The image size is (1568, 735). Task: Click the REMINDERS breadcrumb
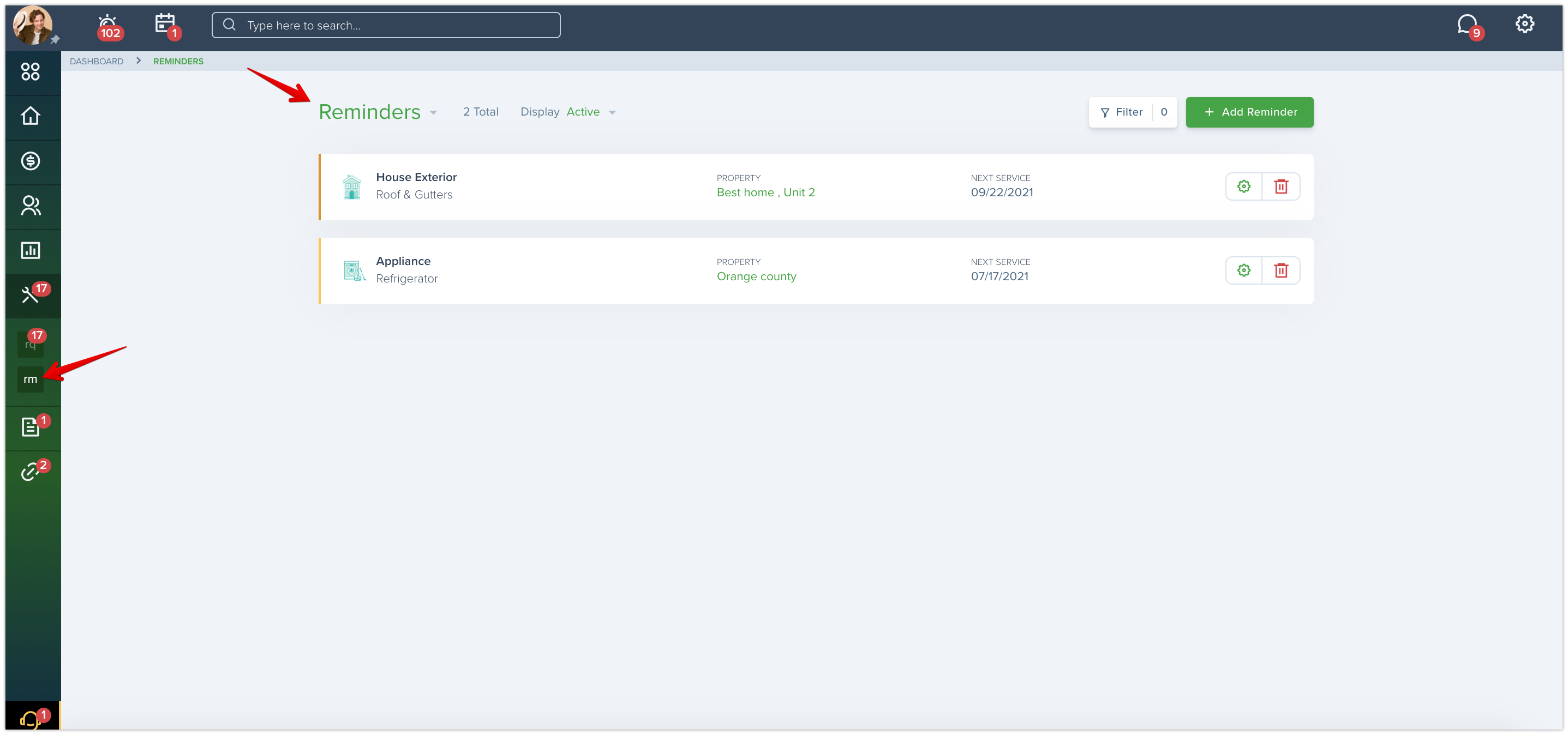tap(178, 62)
